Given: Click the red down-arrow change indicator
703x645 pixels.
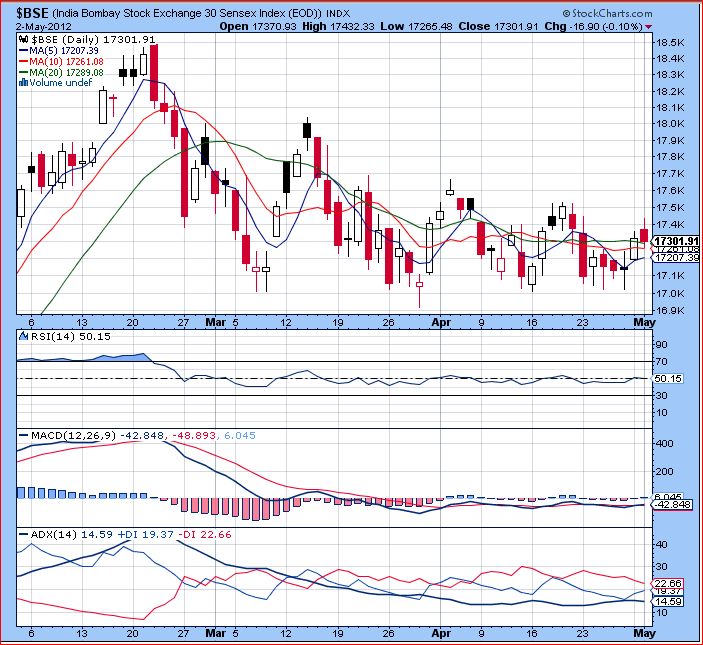Looking at the screenshot, I should pyautogui.click(x=648, y=27).
